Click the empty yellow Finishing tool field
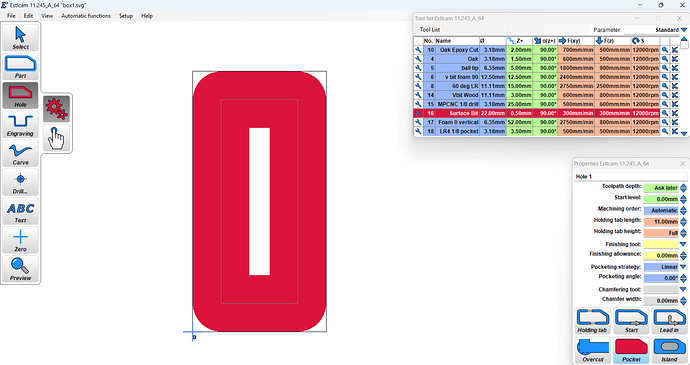 [x=661, y=244]
